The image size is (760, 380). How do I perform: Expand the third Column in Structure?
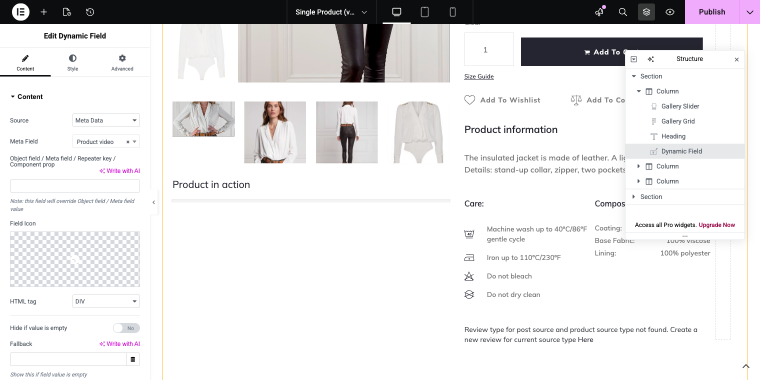coord(639,181)
